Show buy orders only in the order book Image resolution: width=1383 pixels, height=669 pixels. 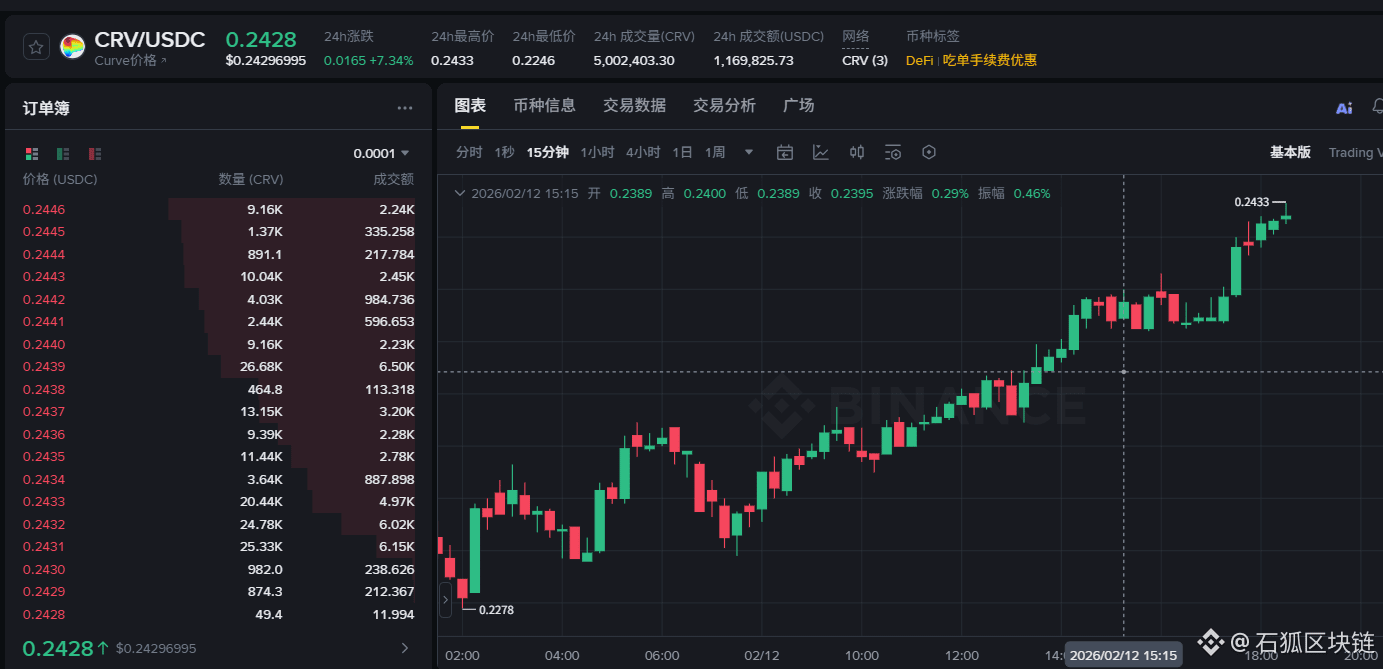pyautogui.click(x=63, y=154)
